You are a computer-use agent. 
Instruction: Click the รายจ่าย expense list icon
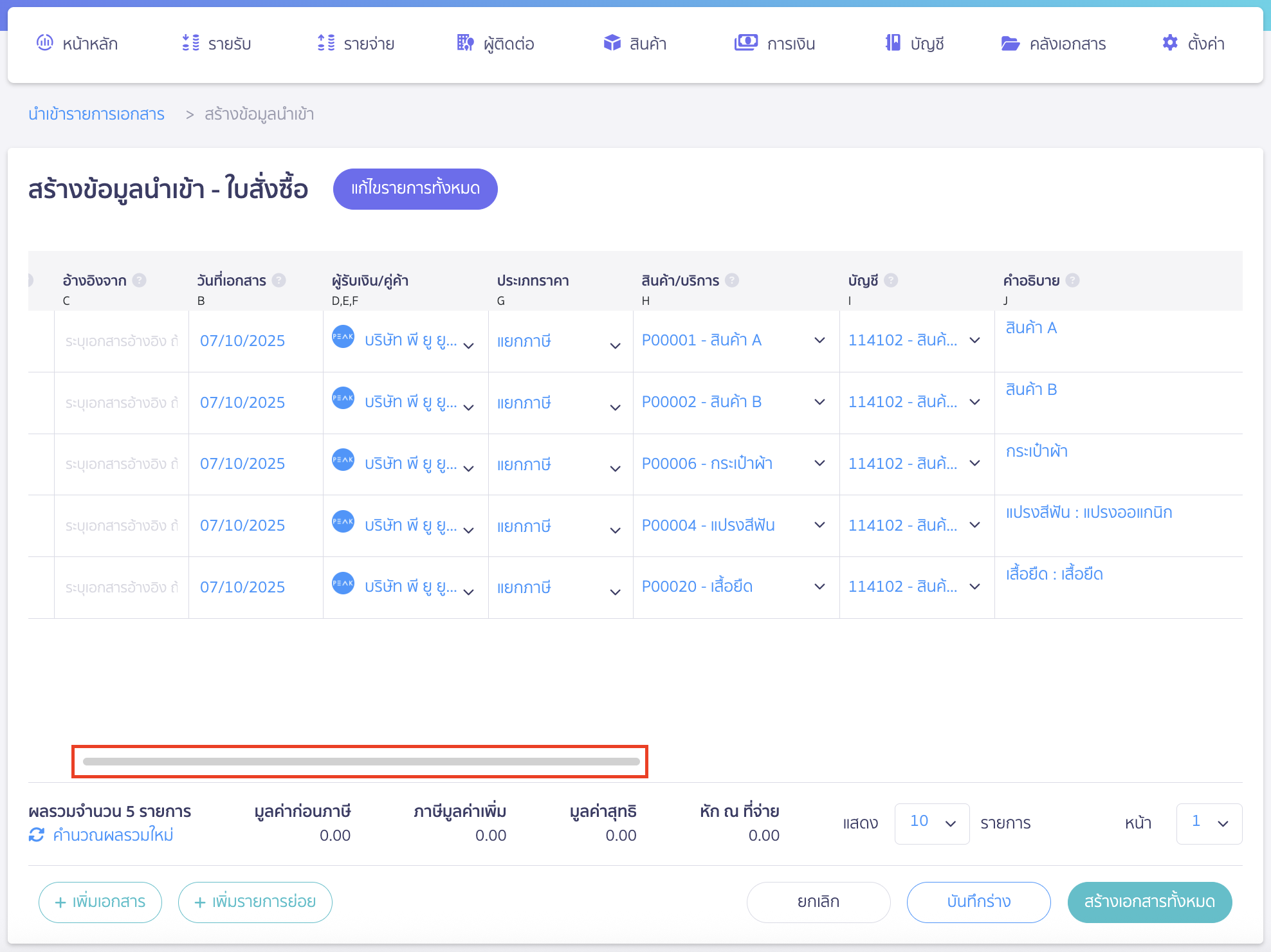pos(326,43)
